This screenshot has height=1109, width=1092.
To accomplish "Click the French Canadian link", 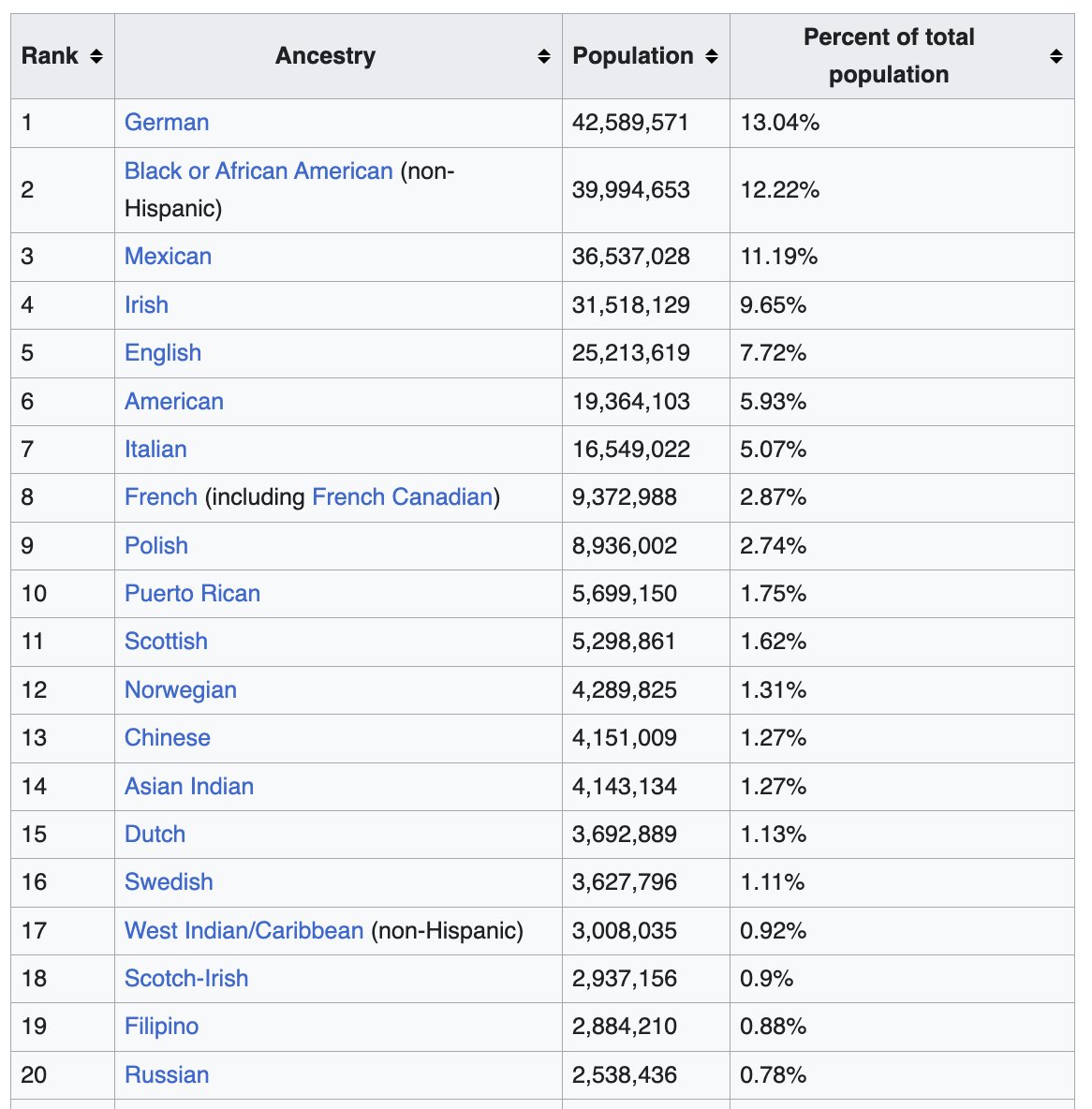I will [x=402, y=497].
